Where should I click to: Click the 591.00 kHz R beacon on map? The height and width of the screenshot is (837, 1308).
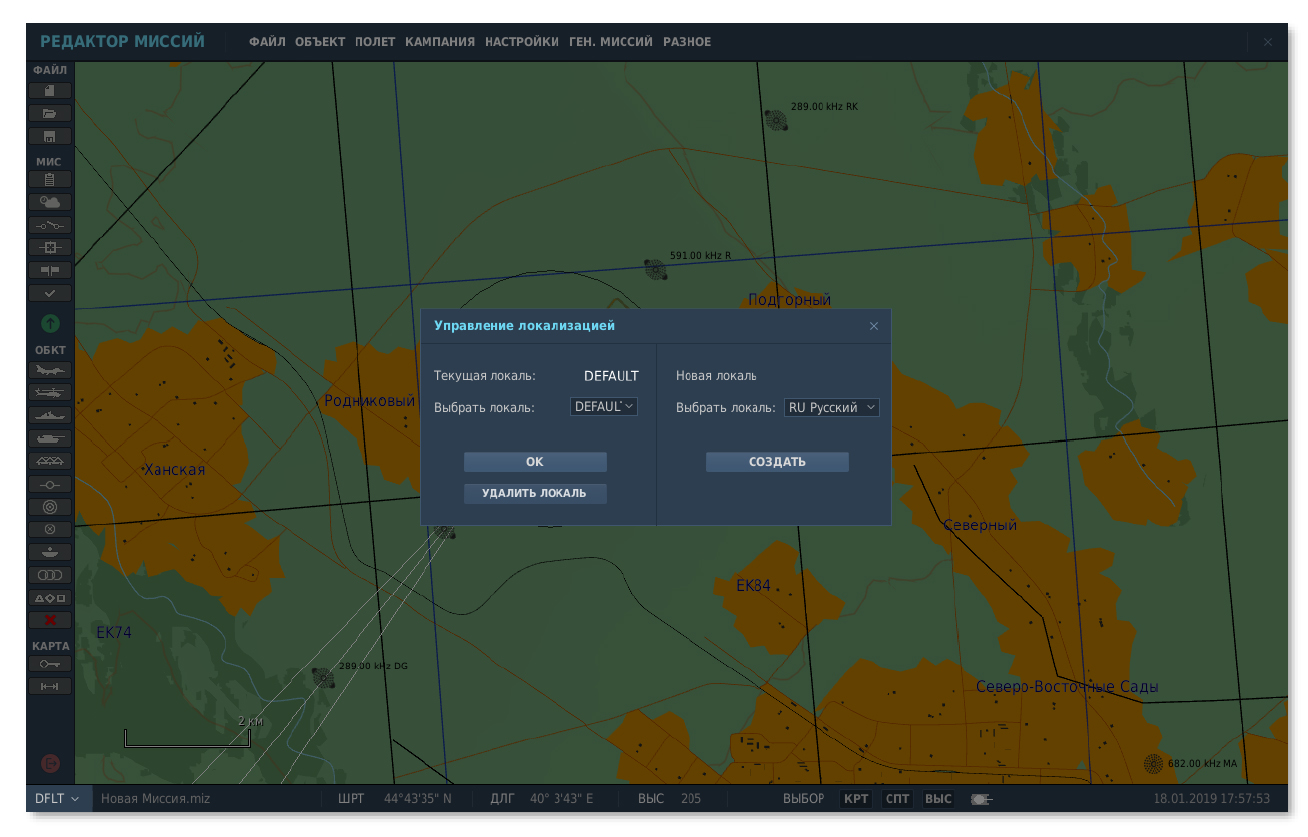pos(655,268)
